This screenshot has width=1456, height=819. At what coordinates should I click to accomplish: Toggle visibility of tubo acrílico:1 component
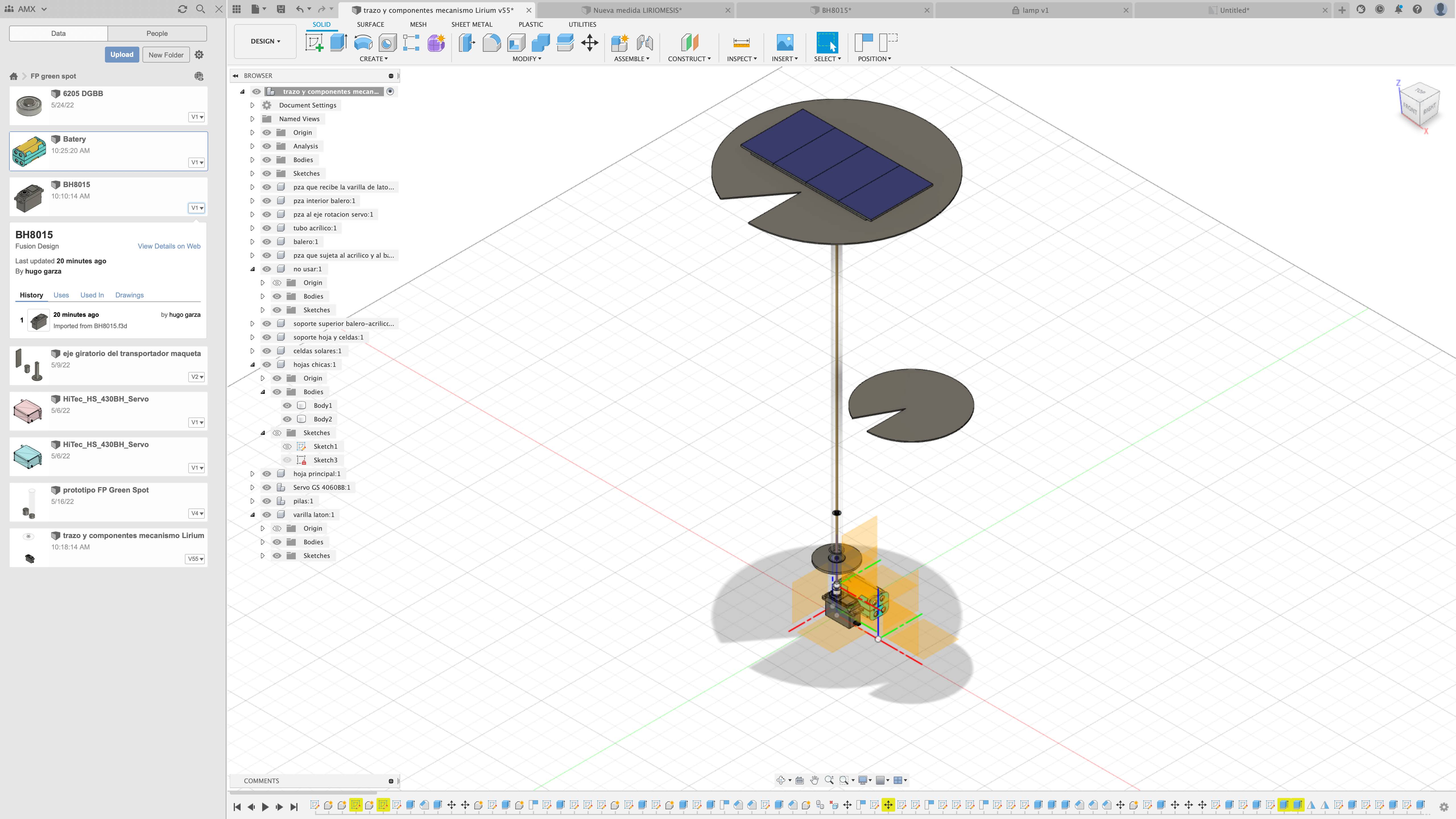(x=267, y=228)
